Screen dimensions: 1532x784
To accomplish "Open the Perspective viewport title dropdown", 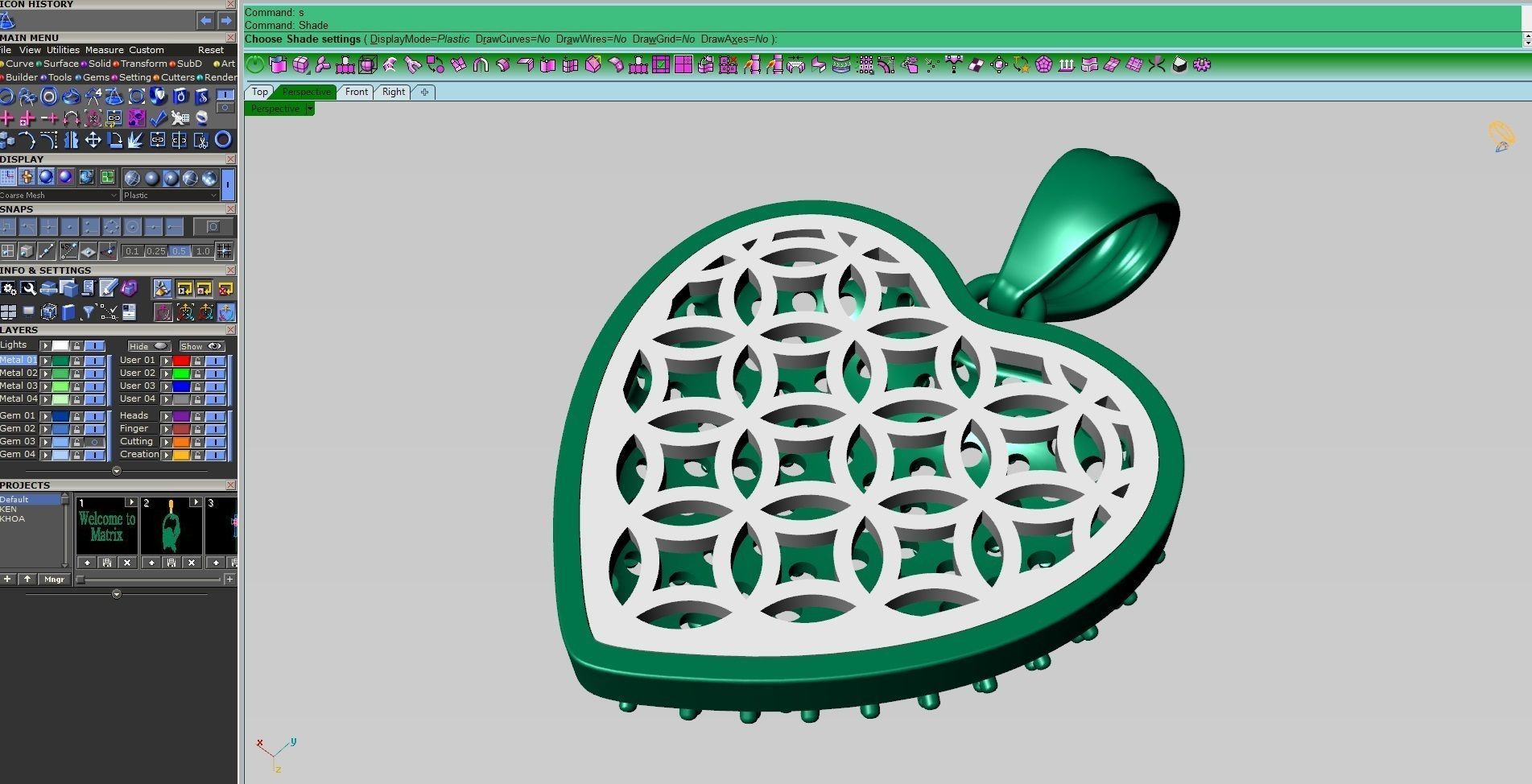I will tap(310, 109).
